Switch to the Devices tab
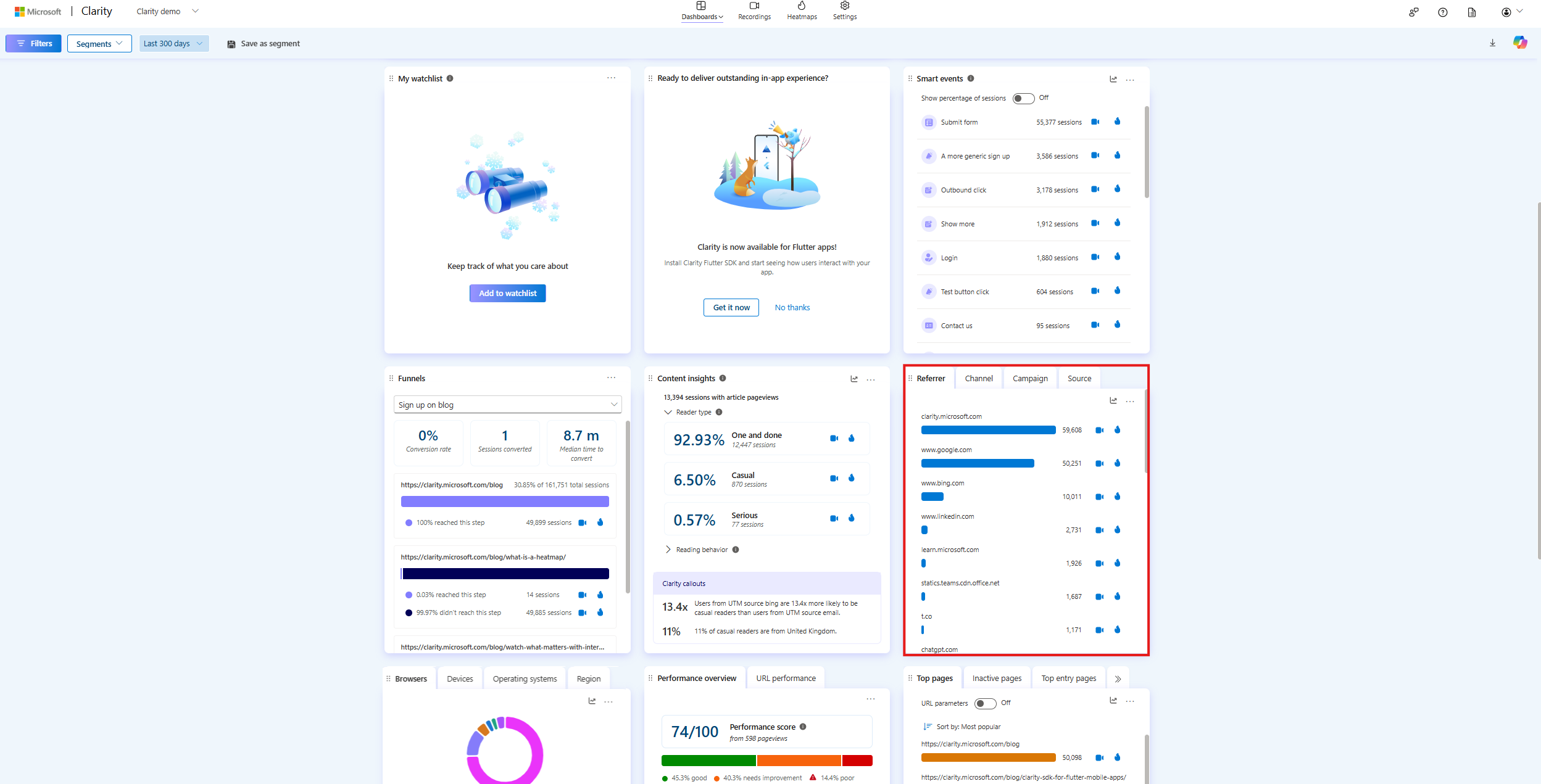1541x784 pixels. tap(460, 679)
